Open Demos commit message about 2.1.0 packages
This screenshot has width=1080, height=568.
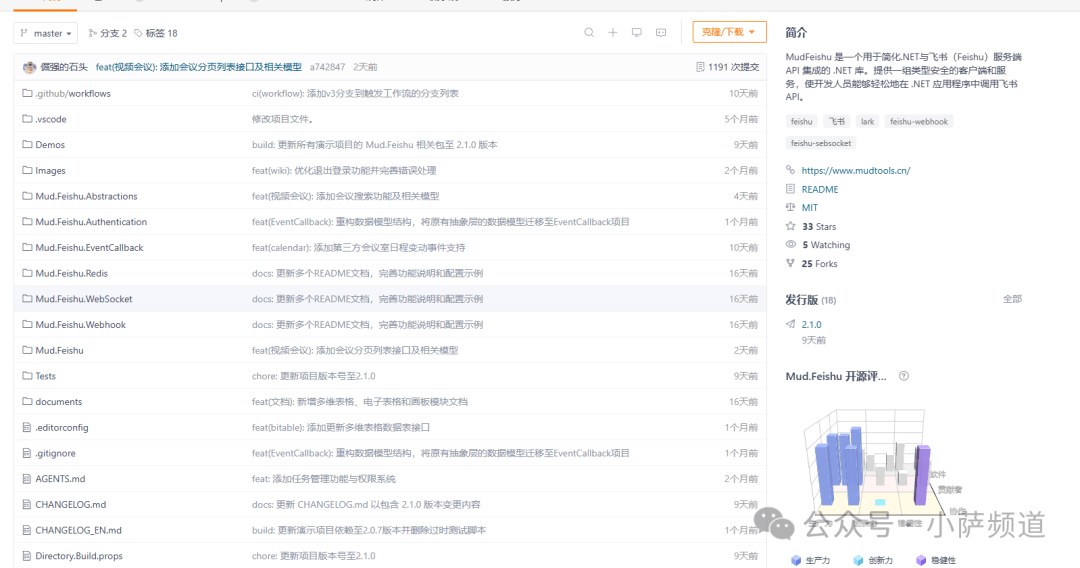pos(374,145)
